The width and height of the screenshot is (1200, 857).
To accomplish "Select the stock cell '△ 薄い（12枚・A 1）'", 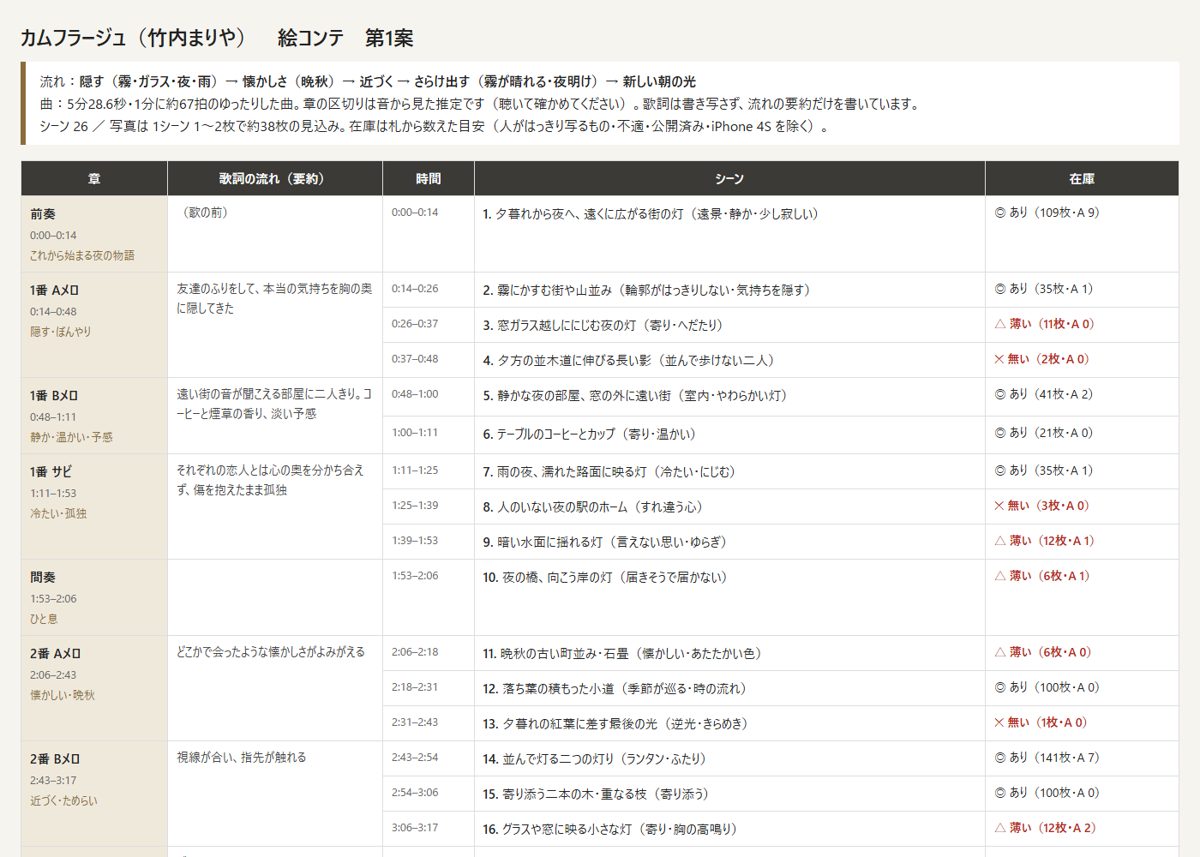I will (x=1082, y=542).
